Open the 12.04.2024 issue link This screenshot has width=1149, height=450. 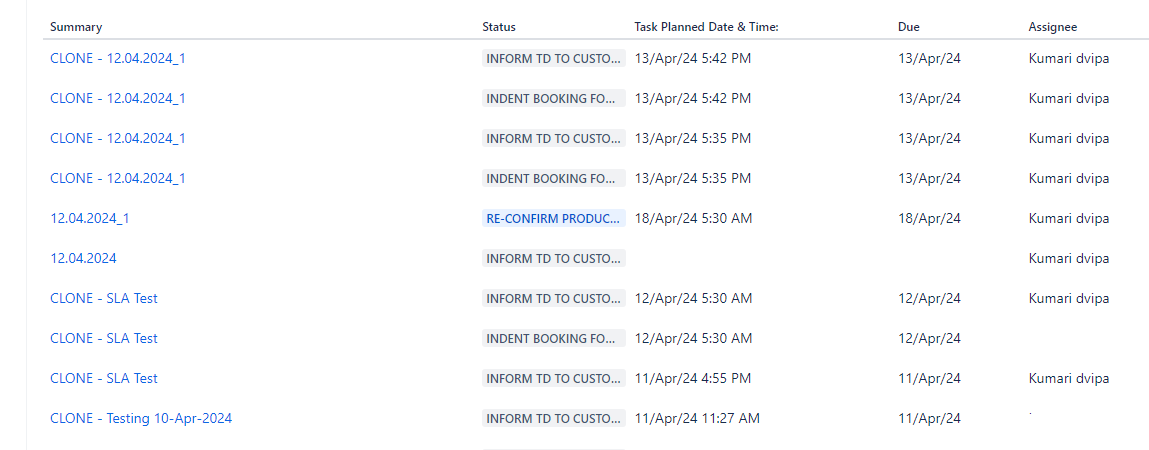tap(83, 258)
